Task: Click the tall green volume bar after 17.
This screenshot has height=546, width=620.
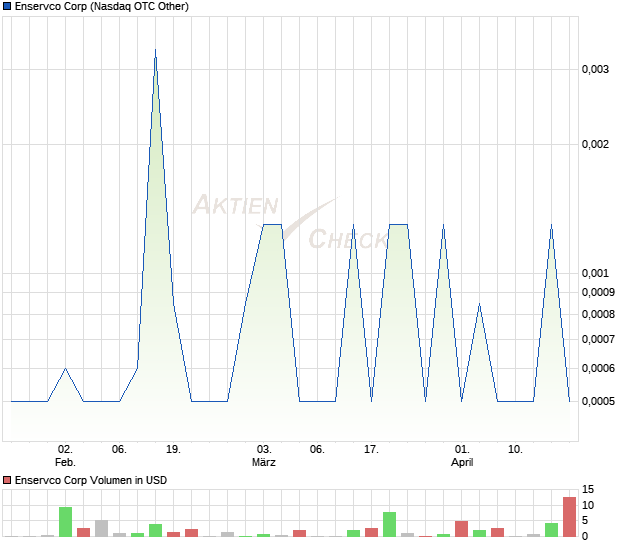Action: 389,524
